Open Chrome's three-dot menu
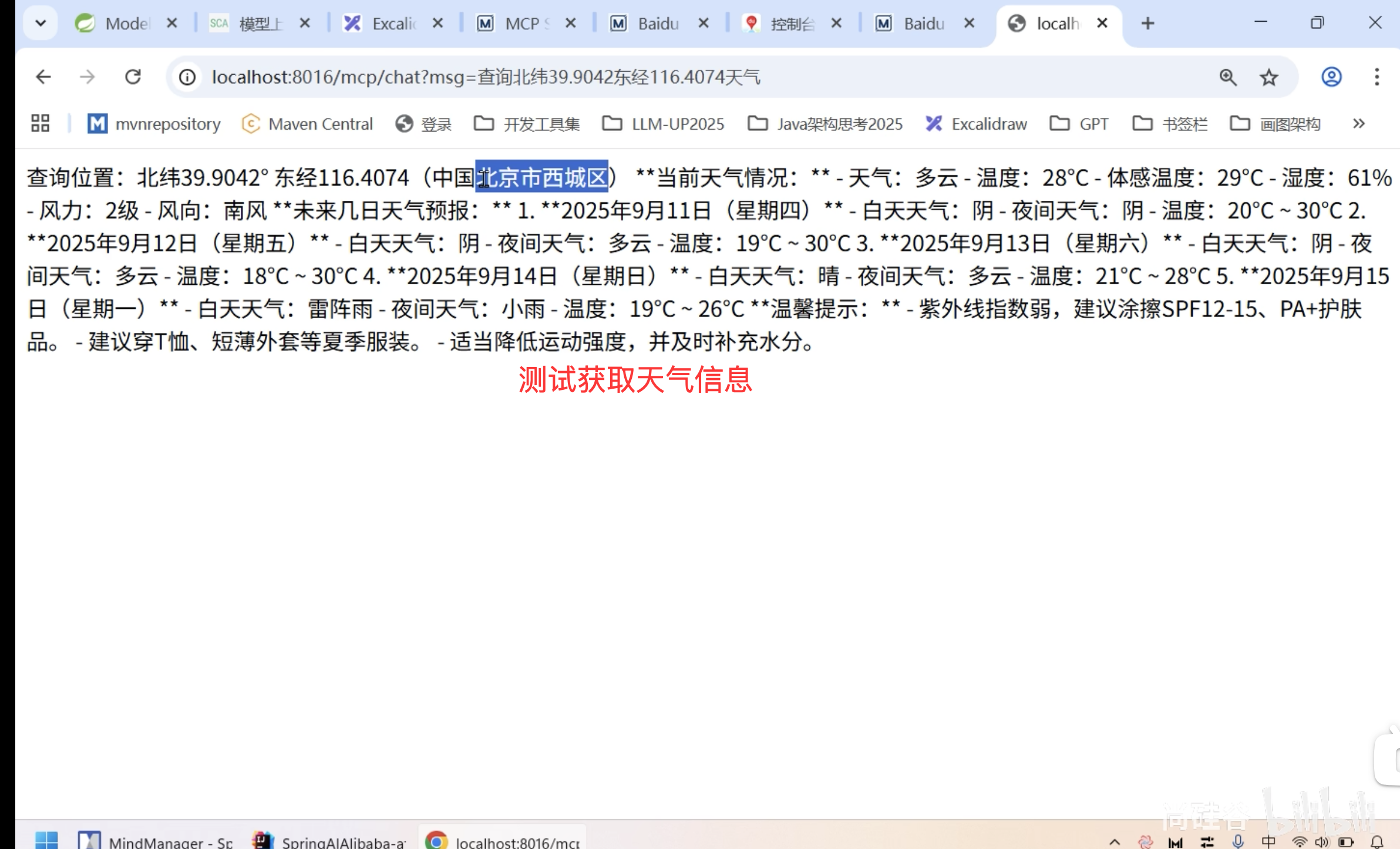Viewport: 1400px width, 849px height. (x=1377, y=77)
